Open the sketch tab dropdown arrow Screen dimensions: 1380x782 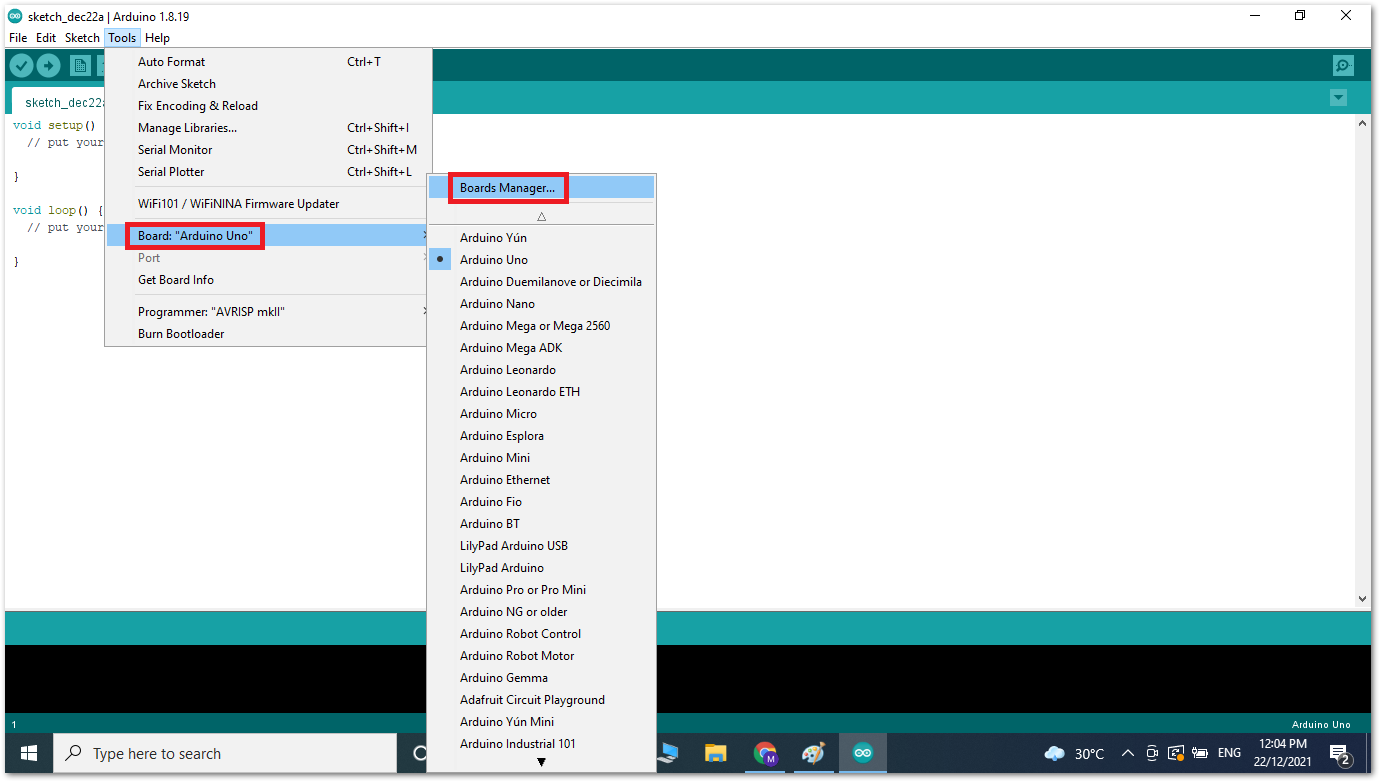1338,98
